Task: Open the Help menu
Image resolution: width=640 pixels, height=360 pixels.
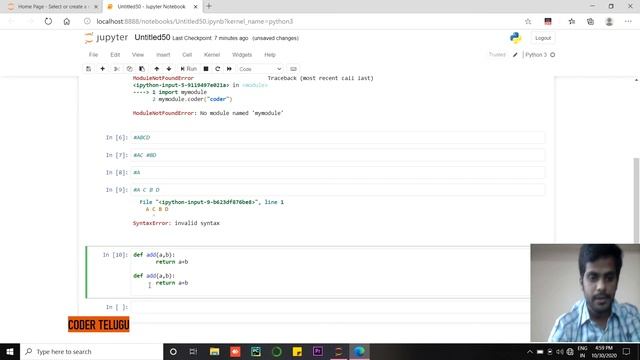Action: (270, 55)
